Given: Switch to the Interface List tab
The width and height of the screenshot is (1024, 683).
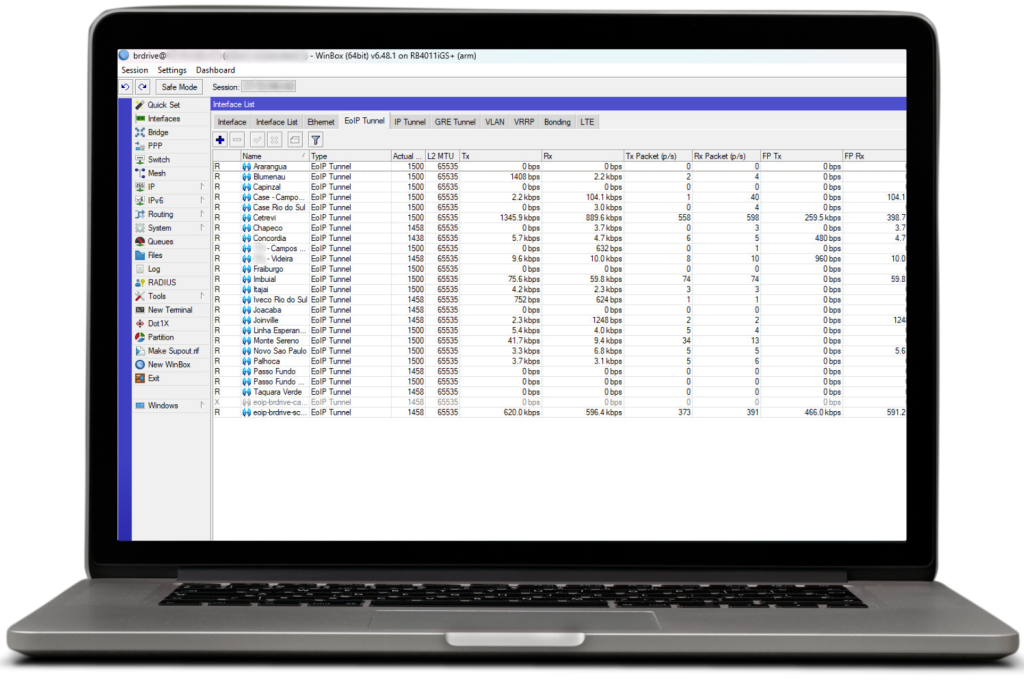Looking at the screenshot, I should coord(276,122).
